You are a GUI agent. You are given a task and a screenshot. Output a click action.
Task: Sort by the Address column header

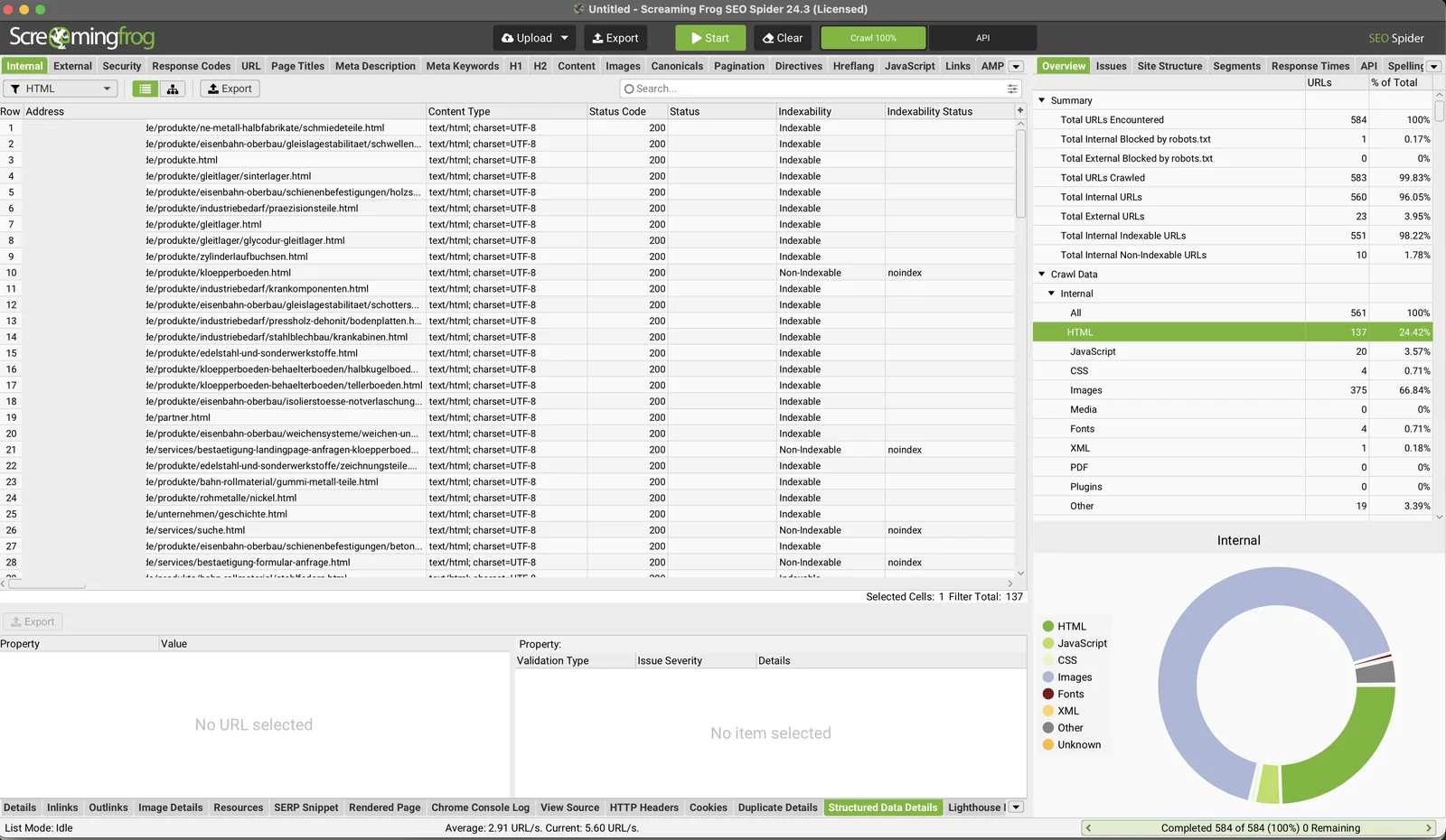[224, 111]
